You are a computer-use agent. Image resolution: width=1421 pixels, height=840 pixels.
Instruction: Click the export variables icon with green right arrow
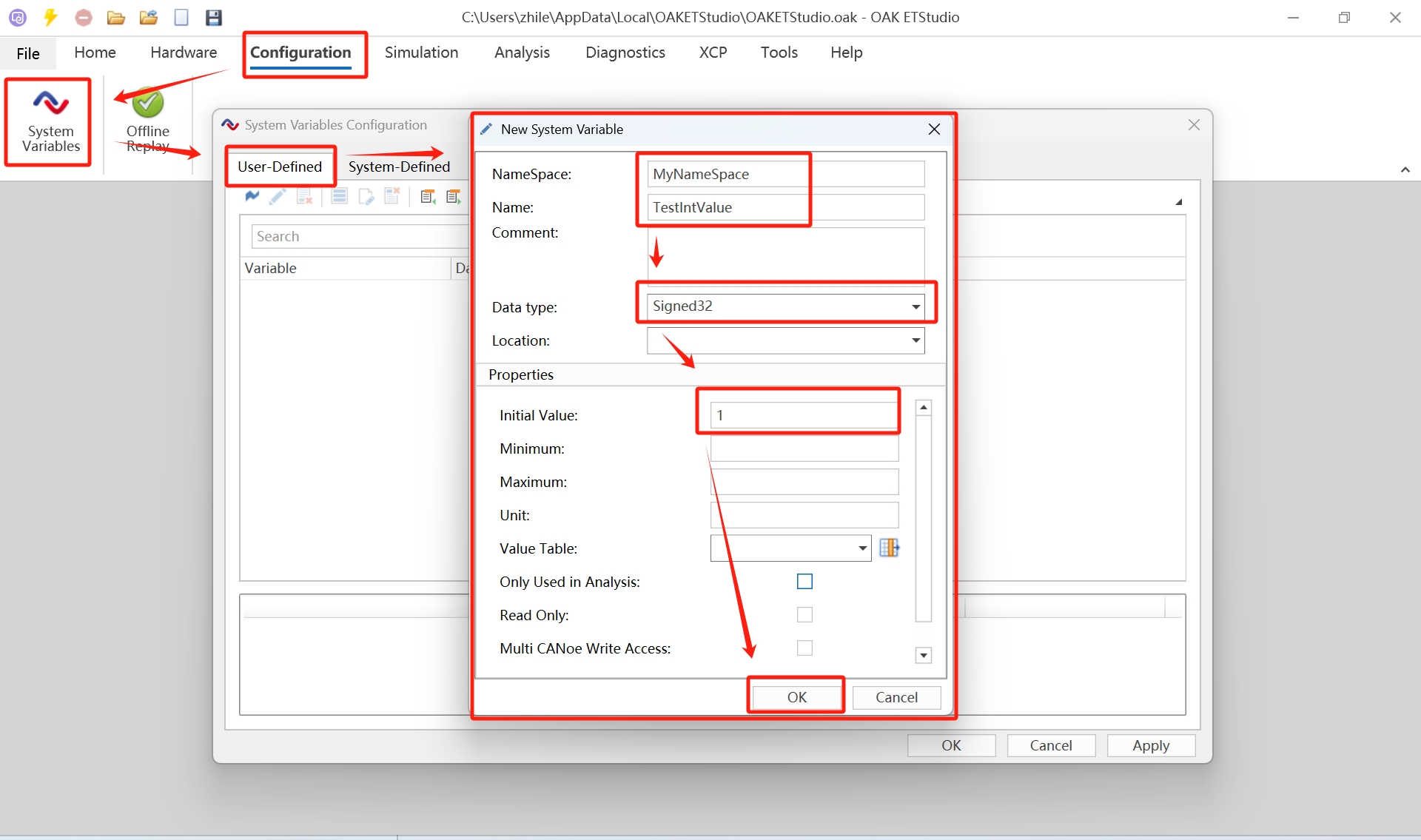pyautogui.click(x=454, y=197)
